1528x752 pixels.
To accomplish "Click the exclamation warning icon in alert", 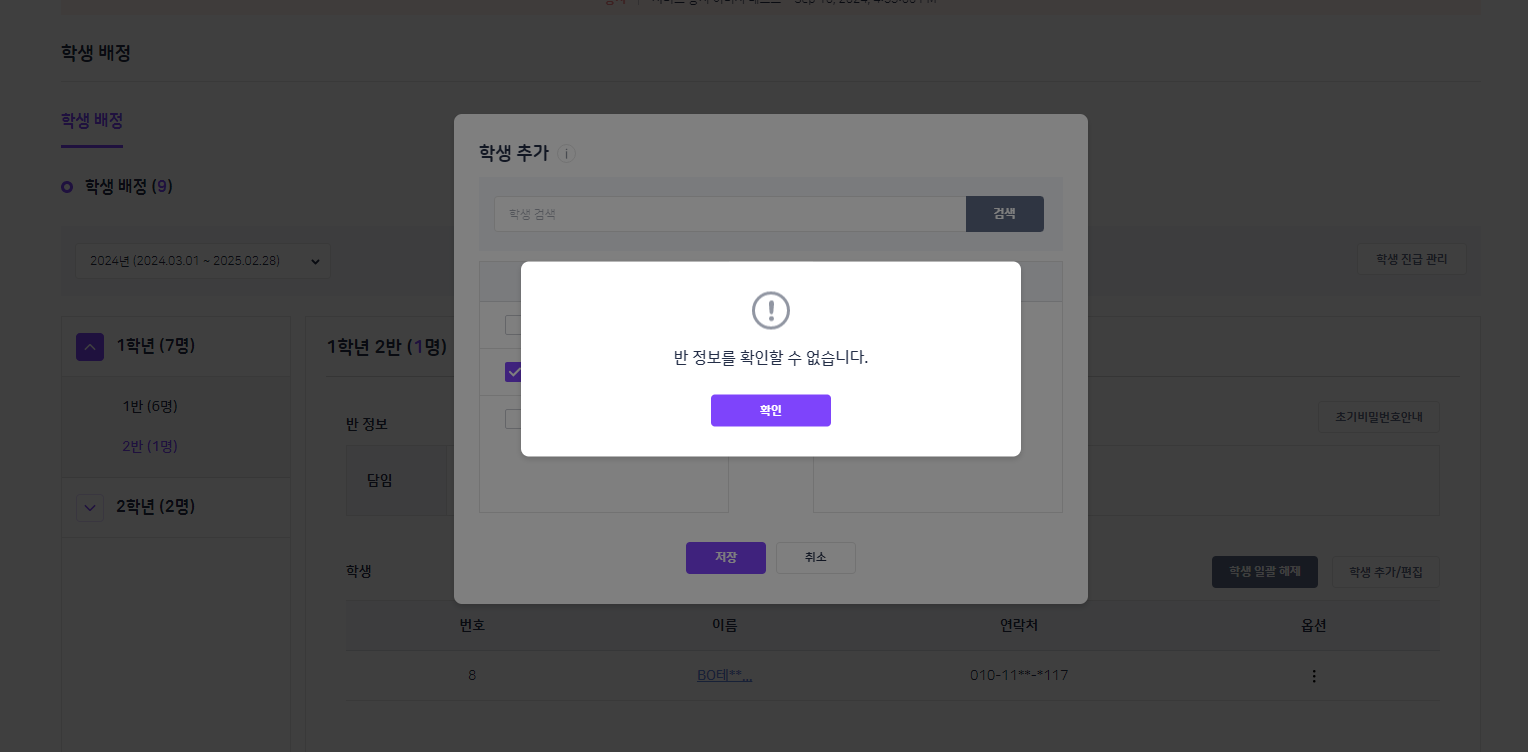I will click(771, 310).
